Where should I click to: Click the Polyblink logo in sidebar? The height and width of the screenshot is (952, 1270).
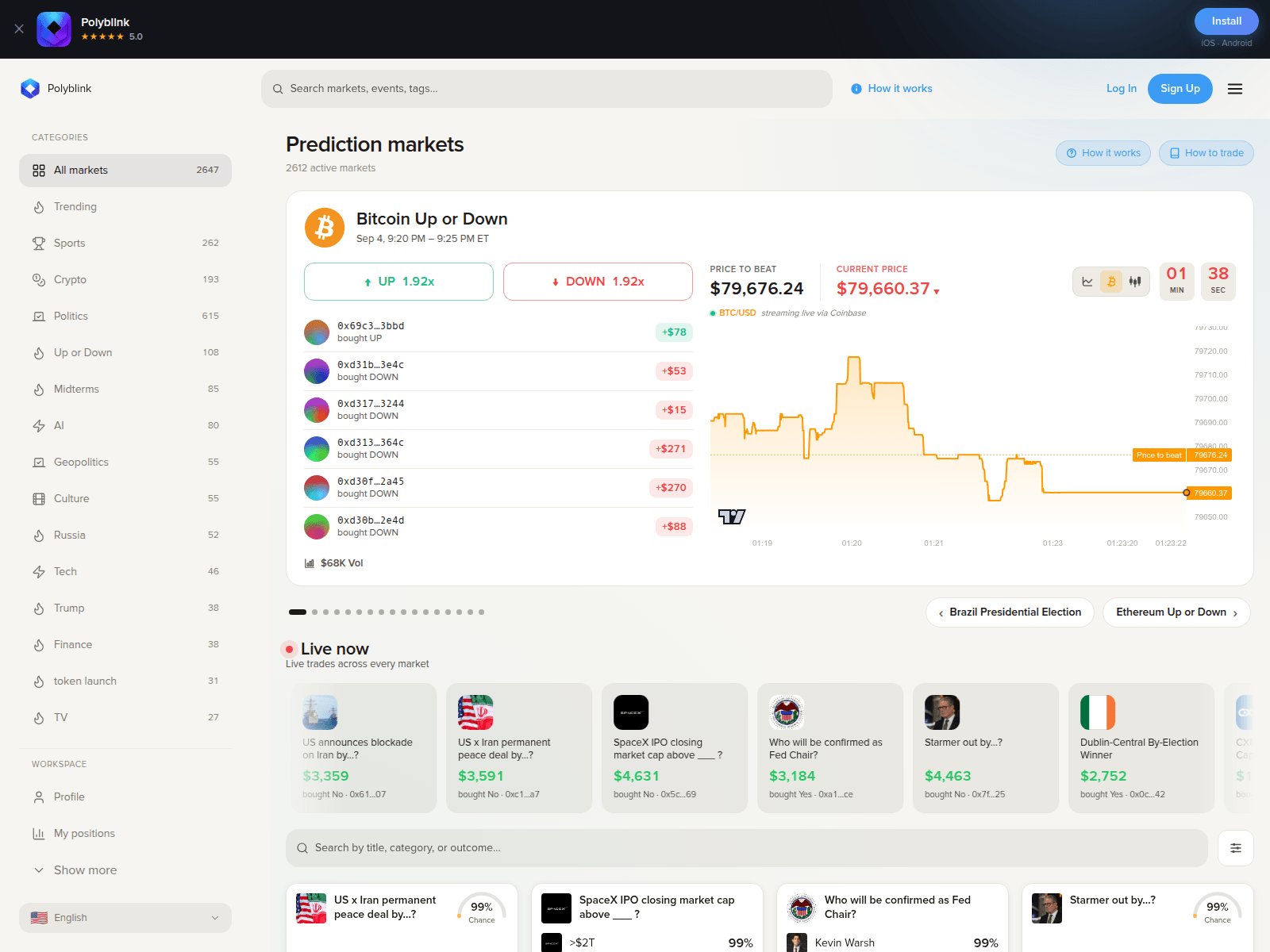(30, 89)
